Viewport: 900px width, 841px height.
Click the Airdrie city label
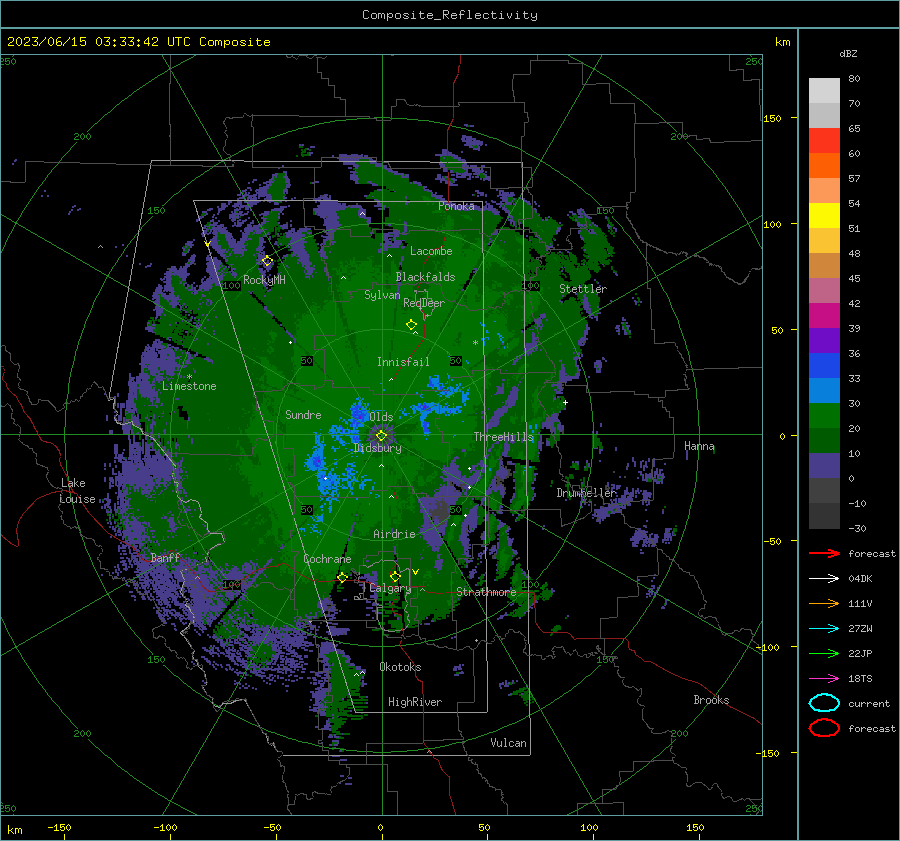tap(394, 534)
